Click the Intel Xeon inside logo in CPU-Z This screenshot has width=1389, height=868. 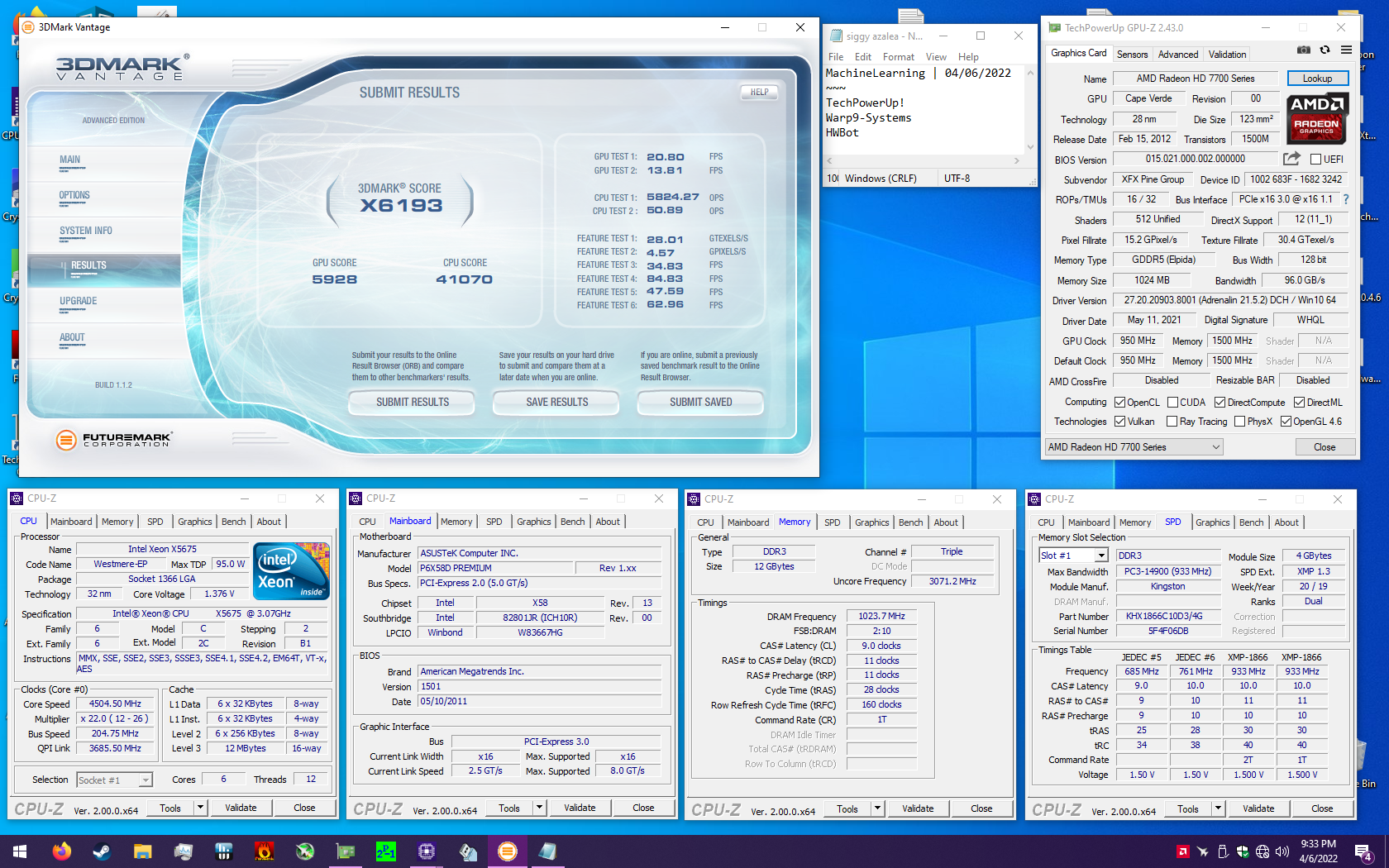click(x=292, y=571)
